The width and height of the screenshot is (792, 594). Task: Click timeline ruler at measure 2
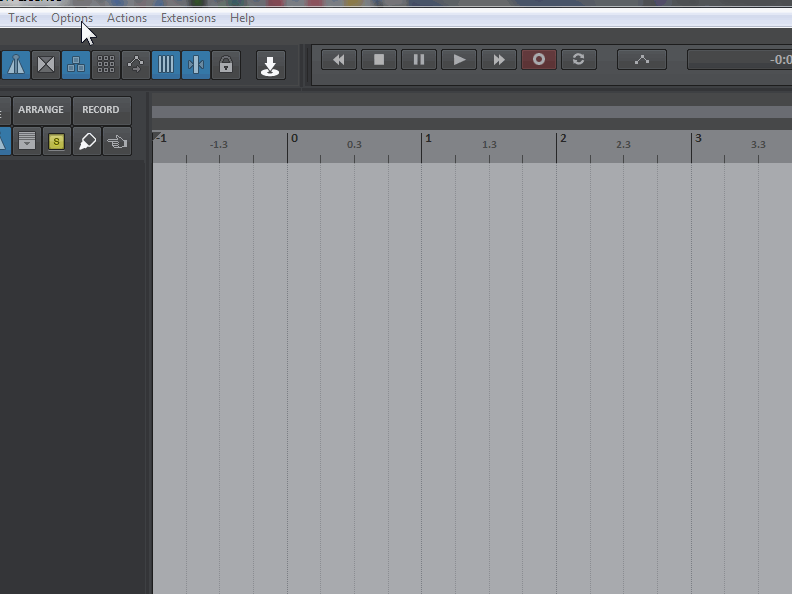tap(563, 138)
